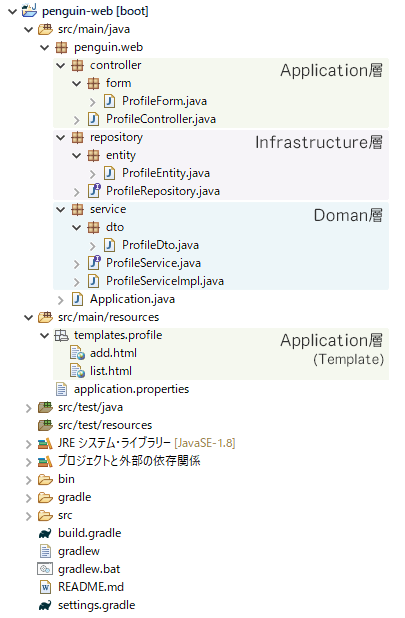The height and width of the screenshot is (618, 405).
Task: Click the penguin.web package icon
Action: tap(61, 47)
